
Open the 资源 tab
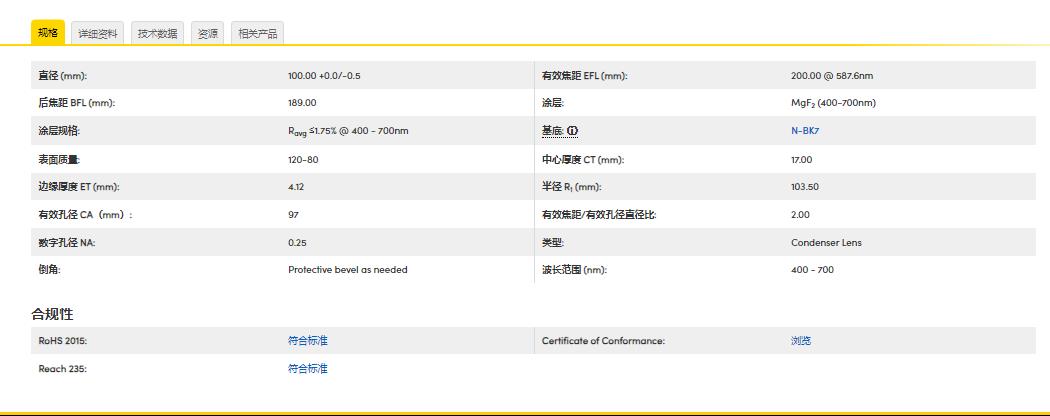click(208, 33)
